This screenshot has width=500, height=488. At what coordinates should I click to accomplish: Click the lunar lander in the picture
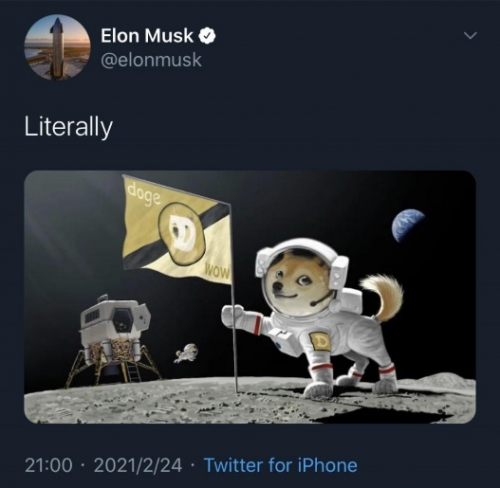[x=115, y=340]
